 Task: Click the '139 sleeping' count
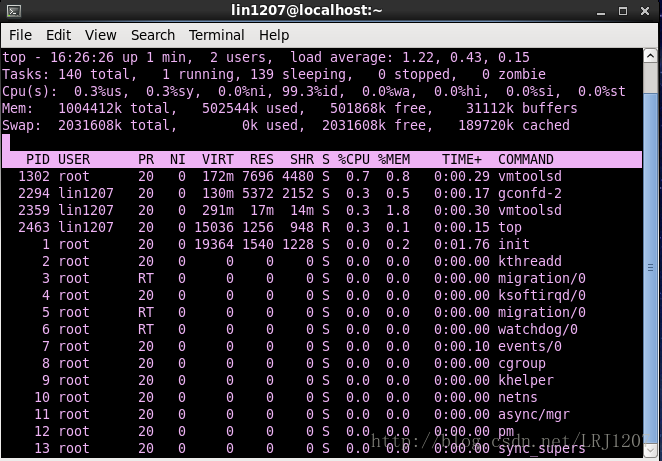click(x=298, y=74)
